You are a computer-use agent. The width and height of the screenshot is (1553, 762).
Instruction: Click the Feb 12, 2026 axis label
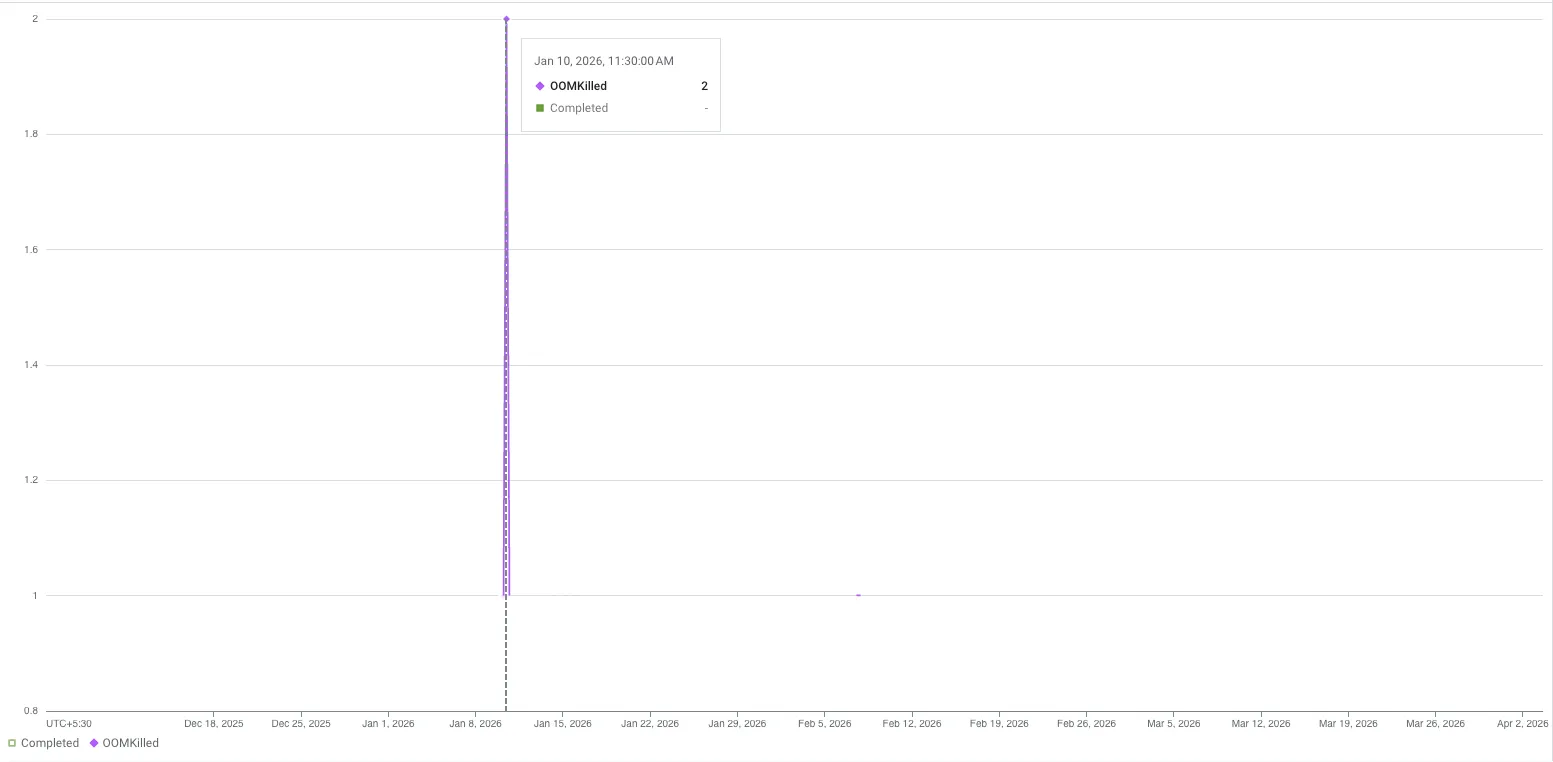(x=911, y=723)
